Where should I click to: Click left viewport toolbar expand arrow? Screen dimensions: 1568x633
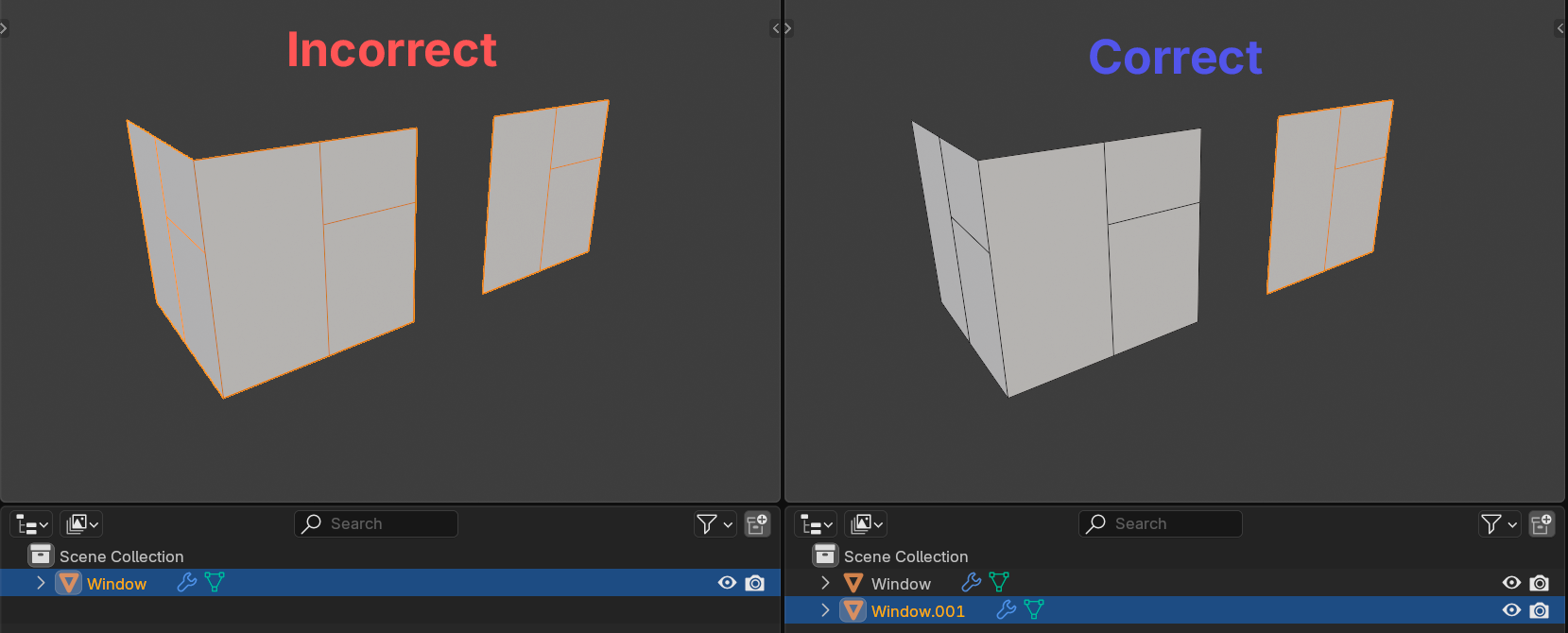4,28
